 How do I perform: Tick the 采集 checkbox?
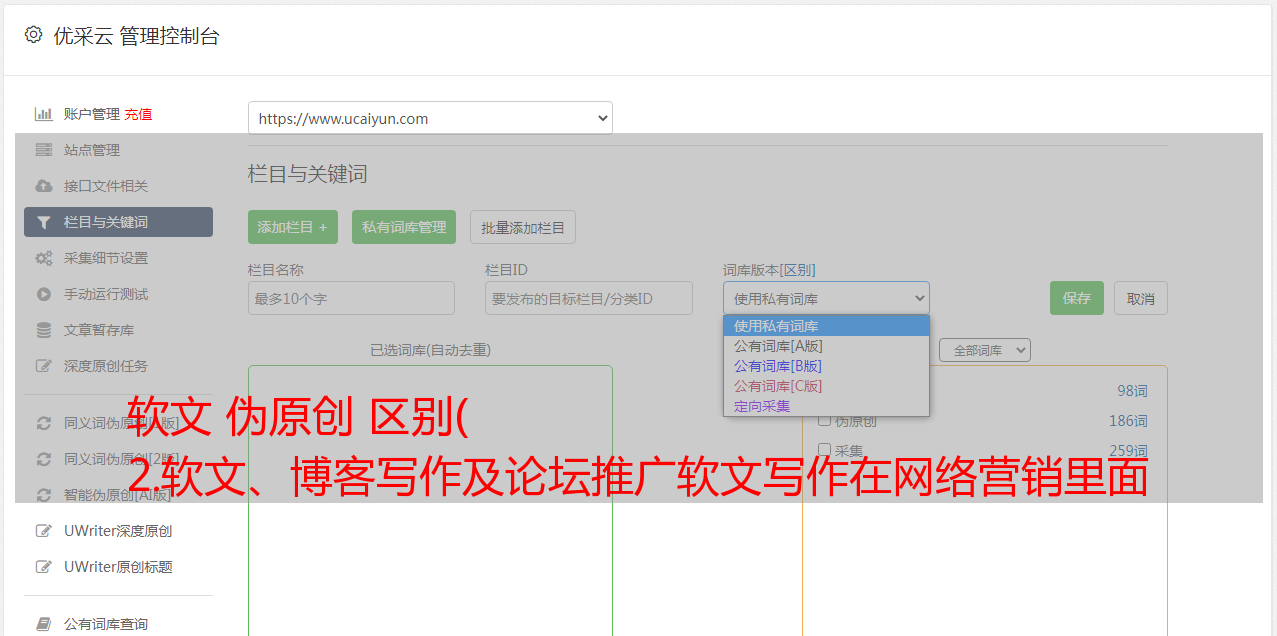click(825, 451)
